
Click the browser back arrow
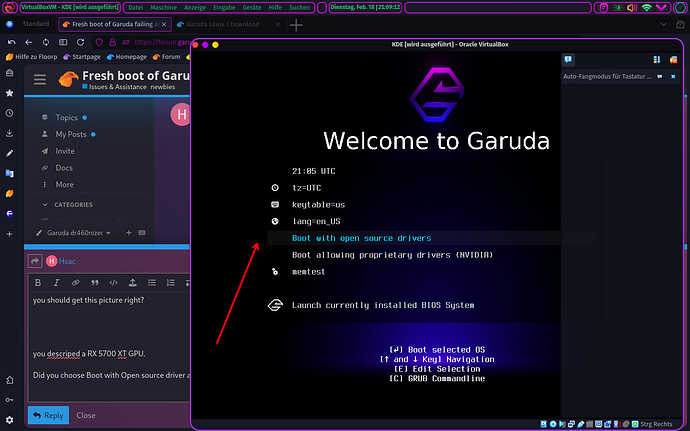tap(29, 42)
